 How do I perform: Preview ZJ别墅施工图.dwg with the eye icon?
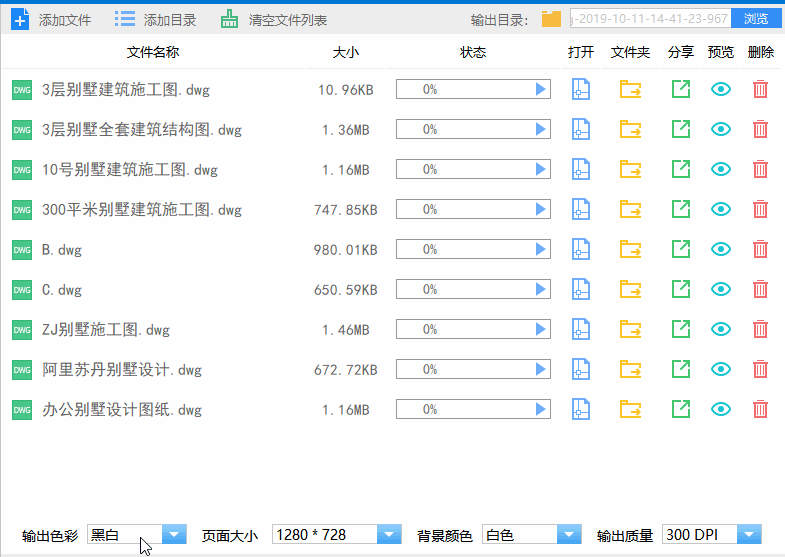[x=721, y=330]
